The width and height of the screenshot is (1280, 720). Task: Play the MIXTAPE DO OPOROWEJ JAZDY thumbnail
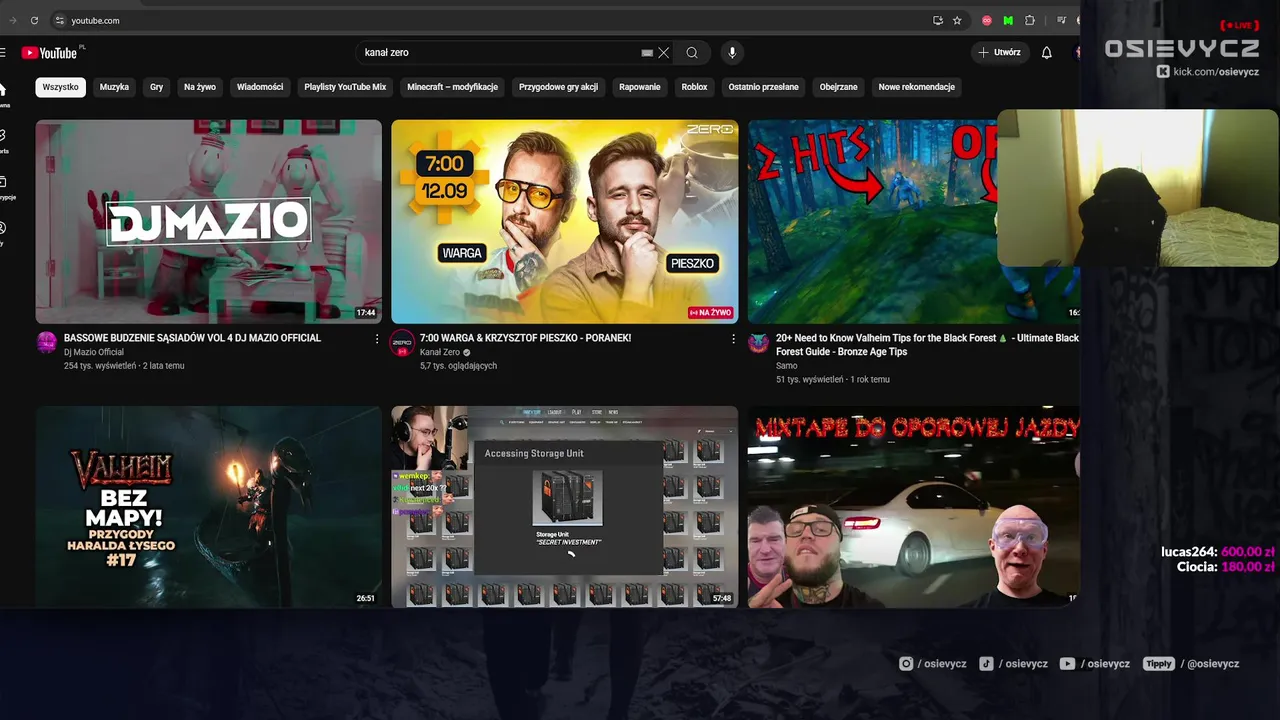(x=914, y=506)
